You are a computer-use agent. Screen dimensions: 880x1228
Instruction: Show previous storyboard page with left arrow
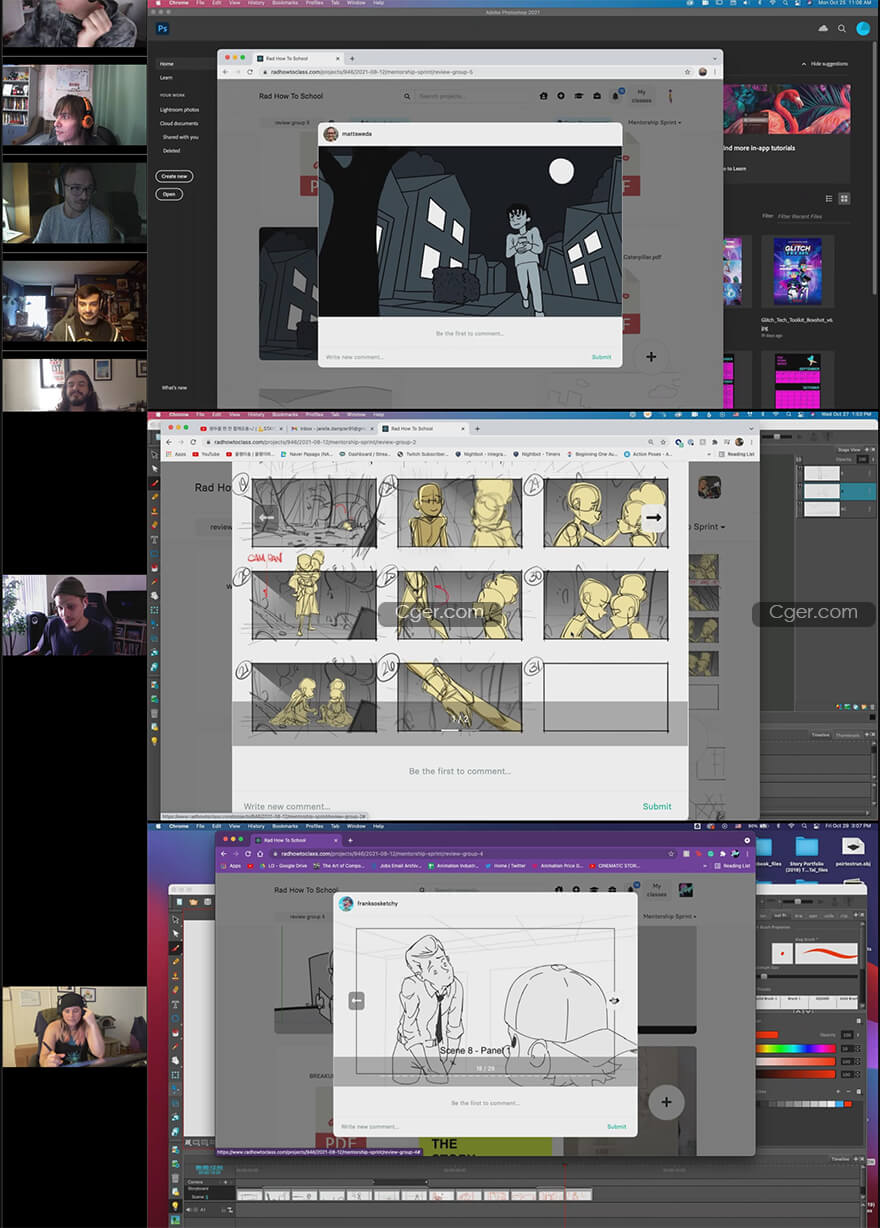coord(267,517)
